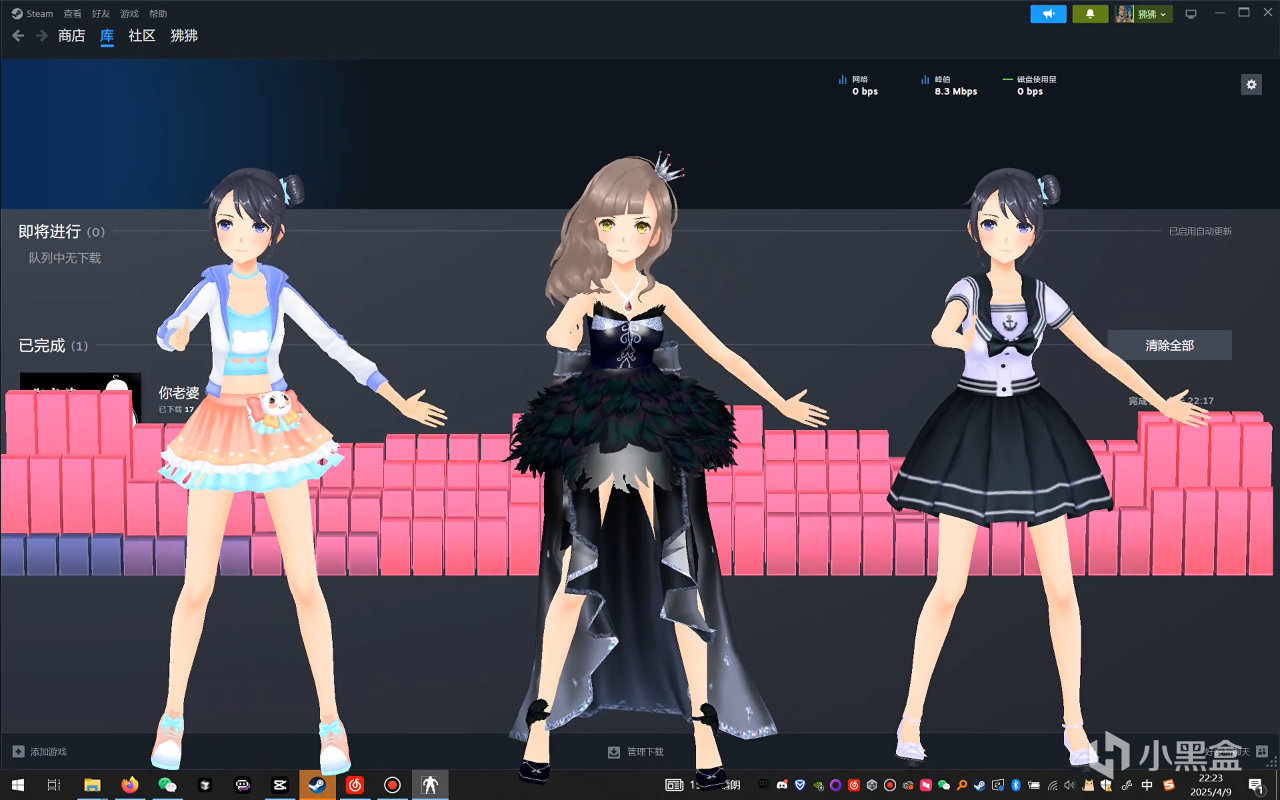Open the purple ring tray icon
The height and width of the screenshot is (800, 1280).
click(x=835, y=785)
